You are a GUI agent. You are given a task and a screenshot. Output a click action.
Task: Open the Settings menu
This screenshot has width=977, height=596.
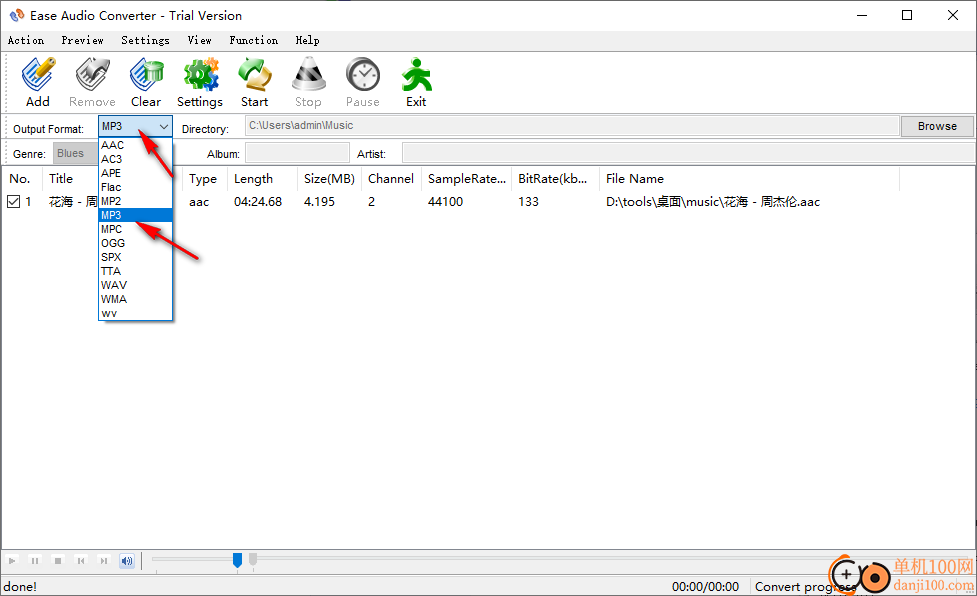[x=145, y=40]
